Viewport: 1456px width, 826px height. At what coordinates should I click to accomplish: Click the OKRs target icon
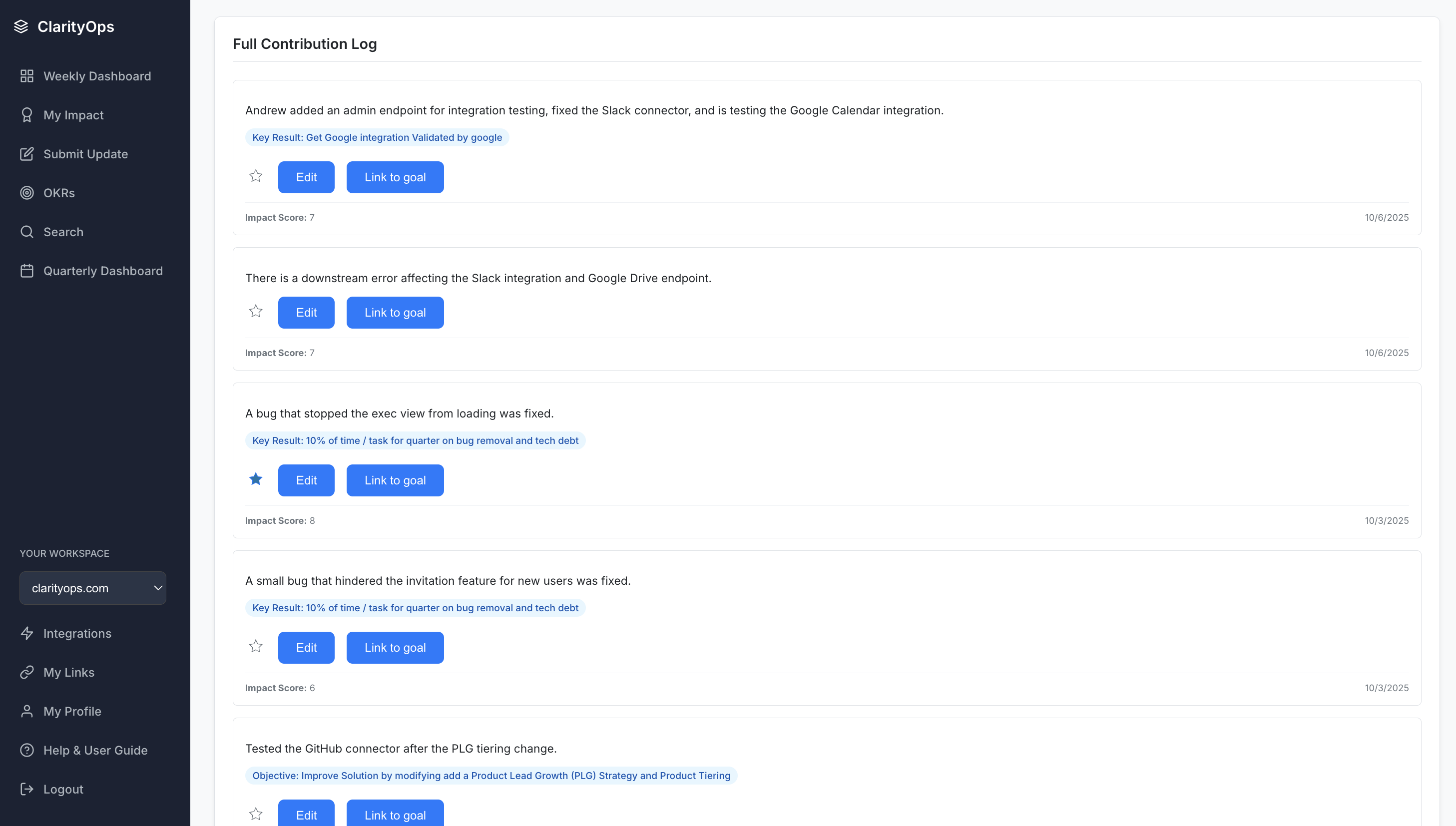(26, 193)
